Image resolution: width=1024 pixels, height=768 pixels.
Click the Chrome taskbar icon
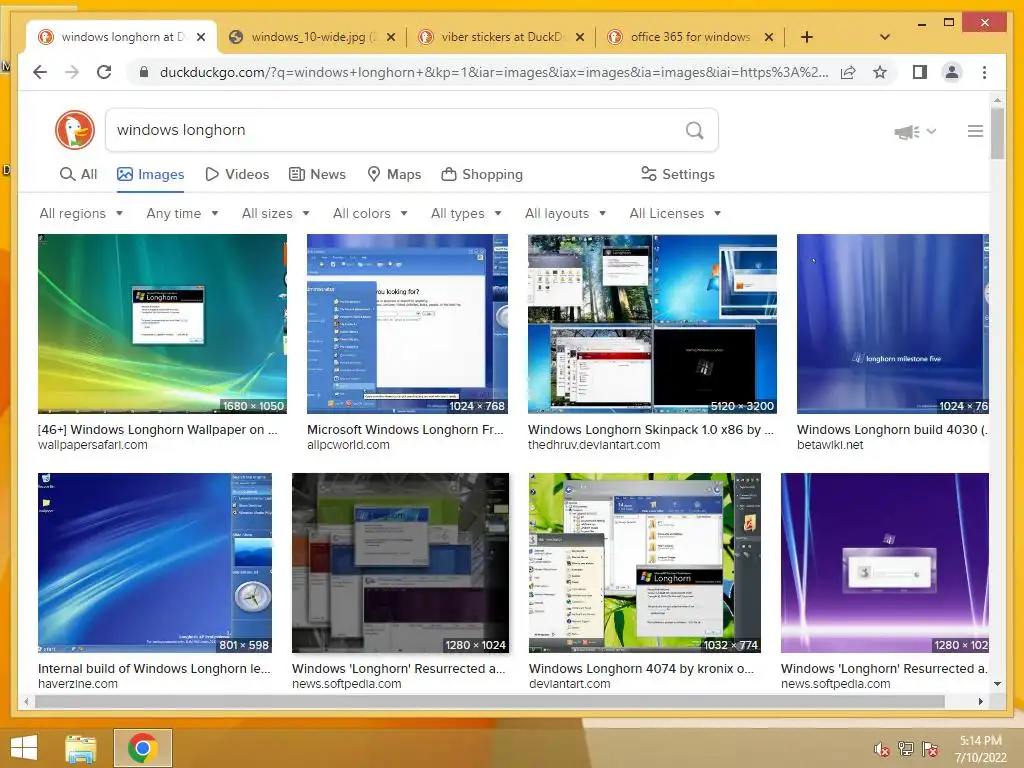[x=143, y=748]
